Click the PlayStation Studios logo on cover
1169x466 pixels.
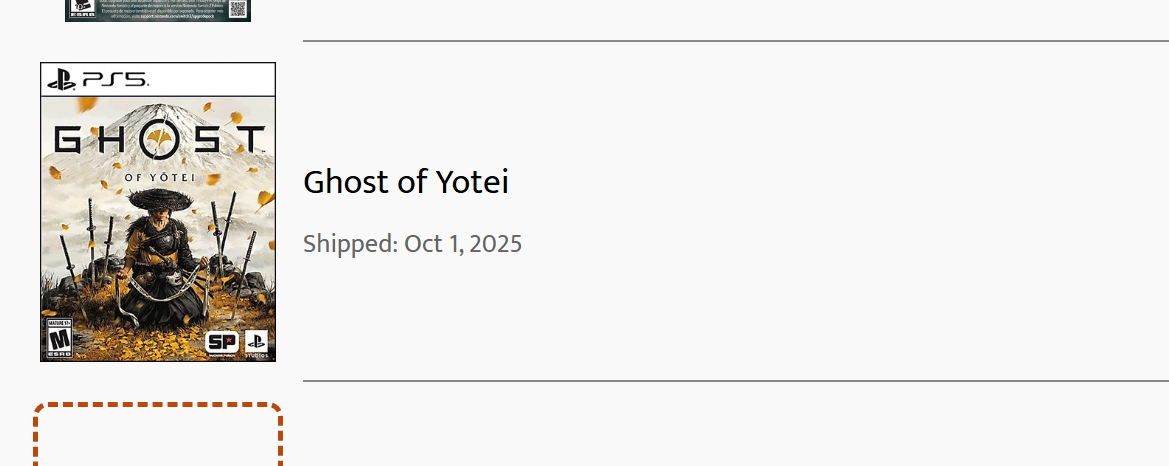coord(256,343)
